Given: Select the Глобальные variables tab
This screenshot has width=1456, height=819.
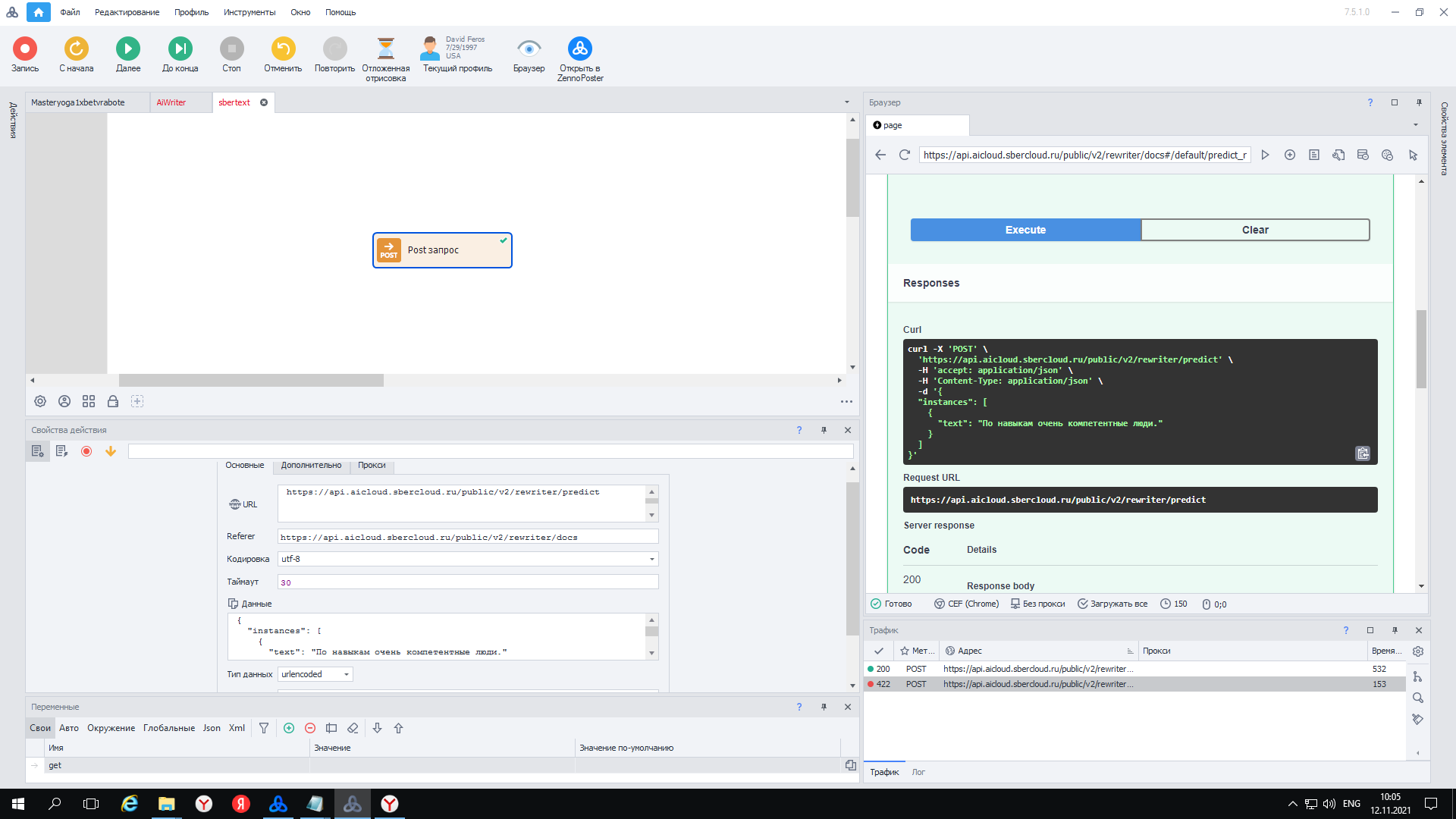Looking at the screenshot, I should (169, 728).
